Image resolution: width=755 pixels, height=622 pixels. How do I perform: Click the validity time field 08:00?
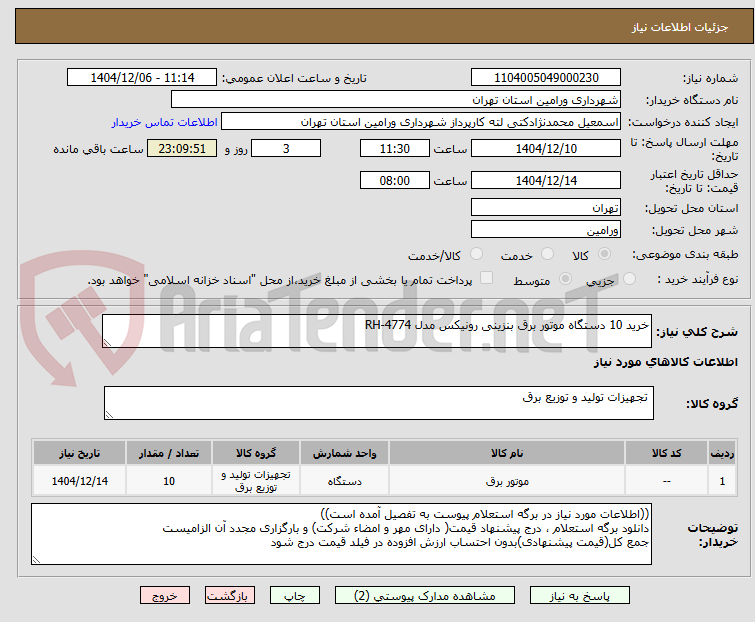[395, 180]
